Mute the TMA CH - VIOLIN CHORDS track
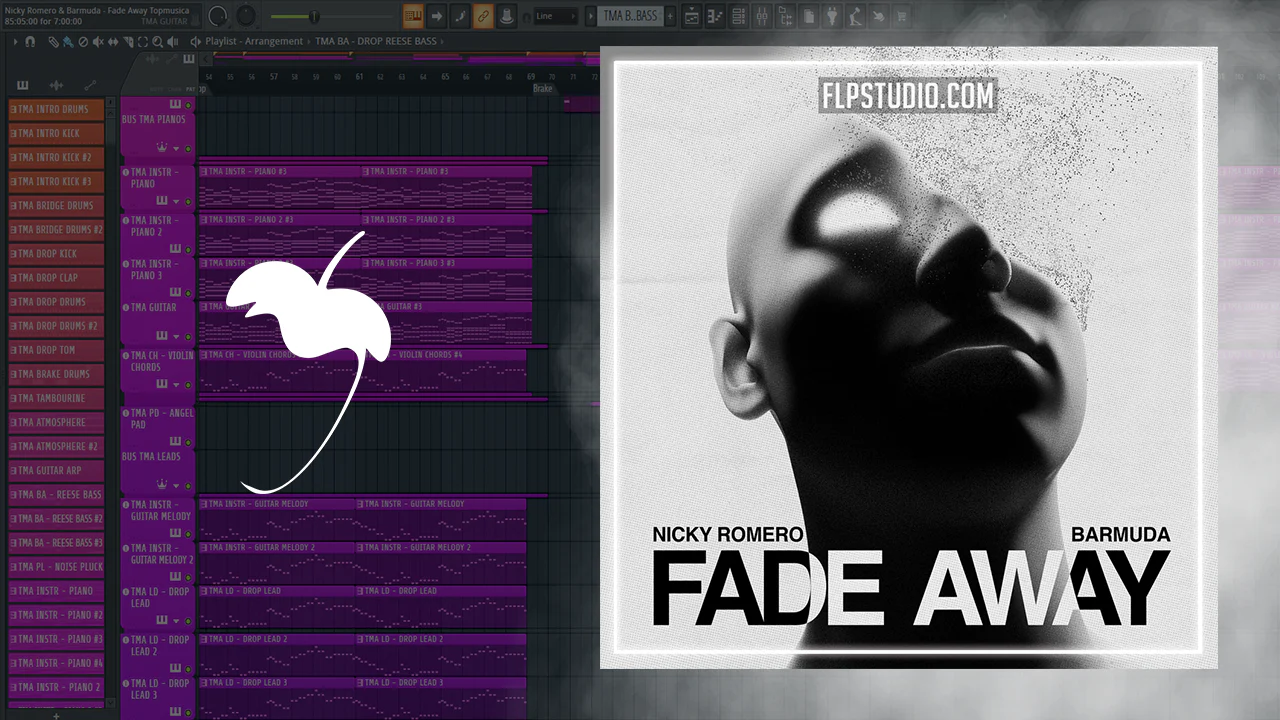 coord(187,385)
